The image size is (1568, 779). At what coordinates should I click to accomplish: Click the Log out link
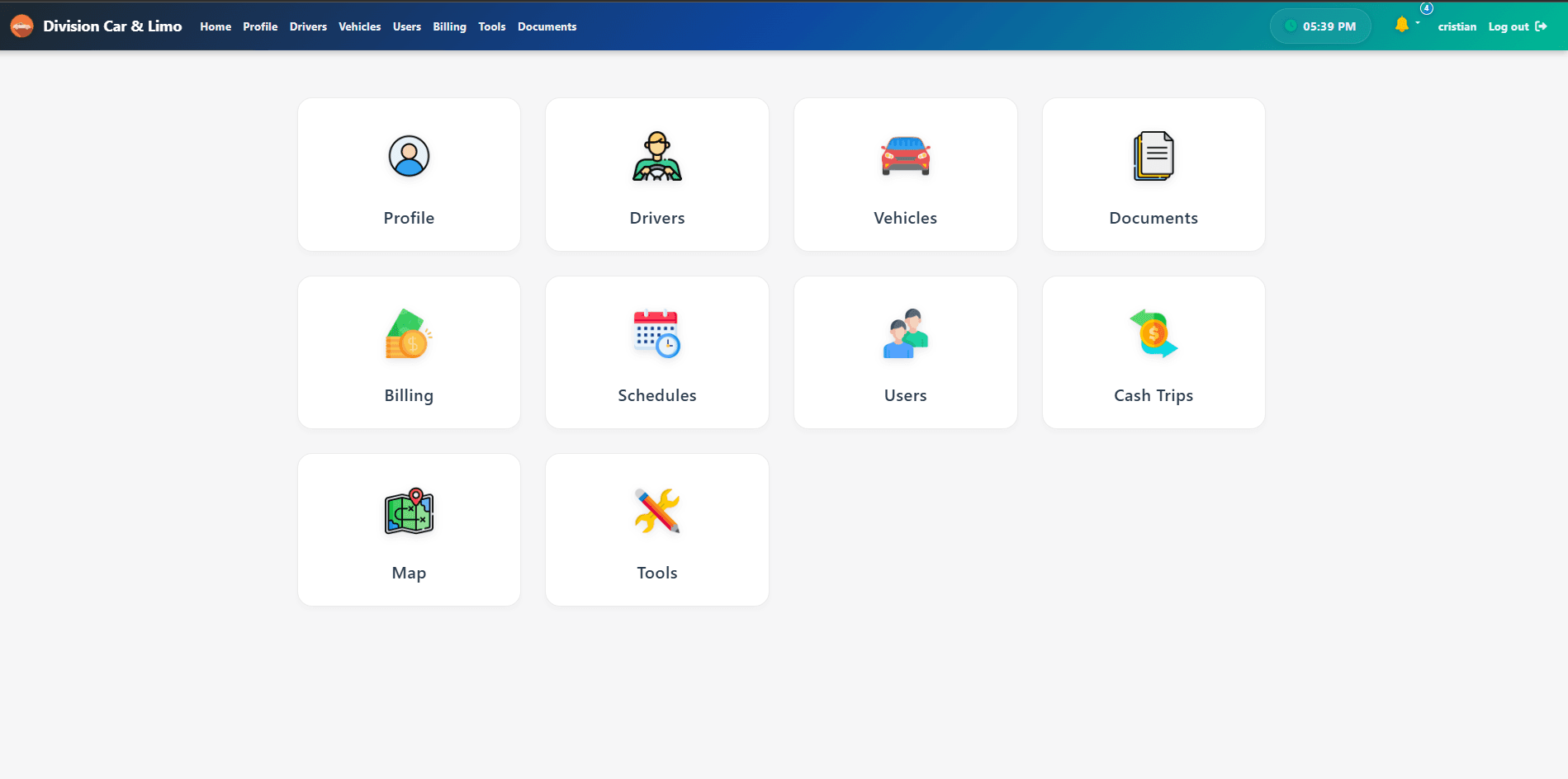[1517, 26]
